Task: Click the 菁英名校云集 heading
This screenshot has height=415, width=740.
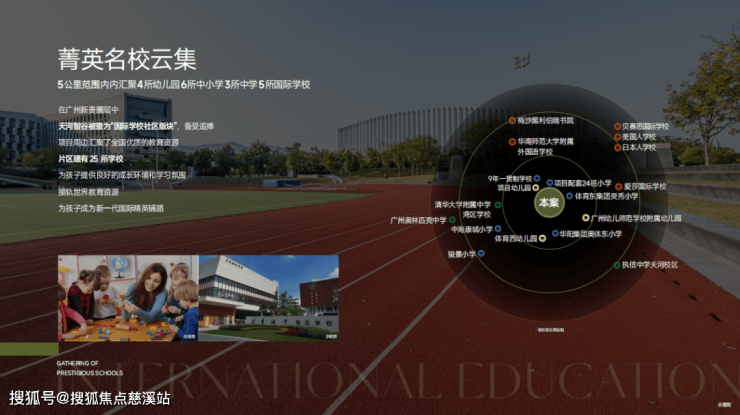Action: point(127,59)
